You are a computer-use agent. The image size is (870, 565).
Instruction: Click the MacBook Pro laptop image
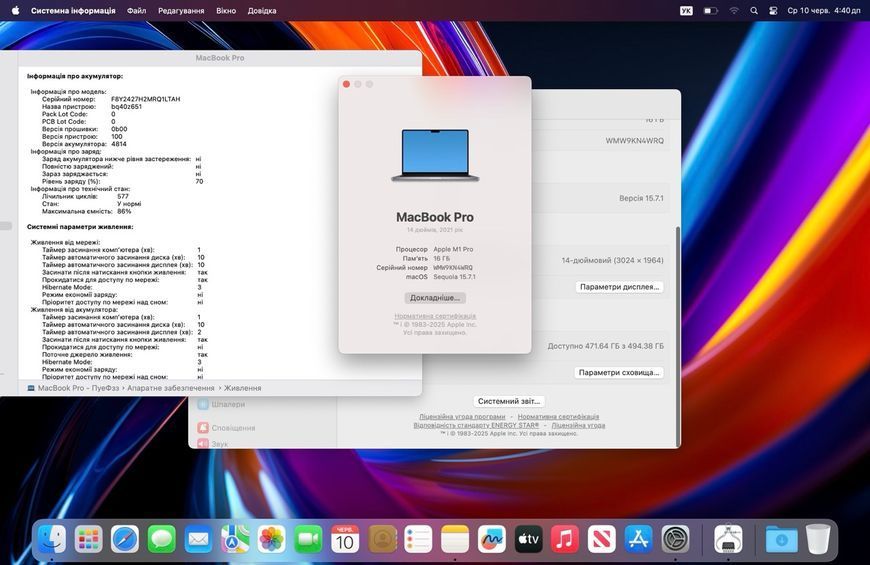435,155
